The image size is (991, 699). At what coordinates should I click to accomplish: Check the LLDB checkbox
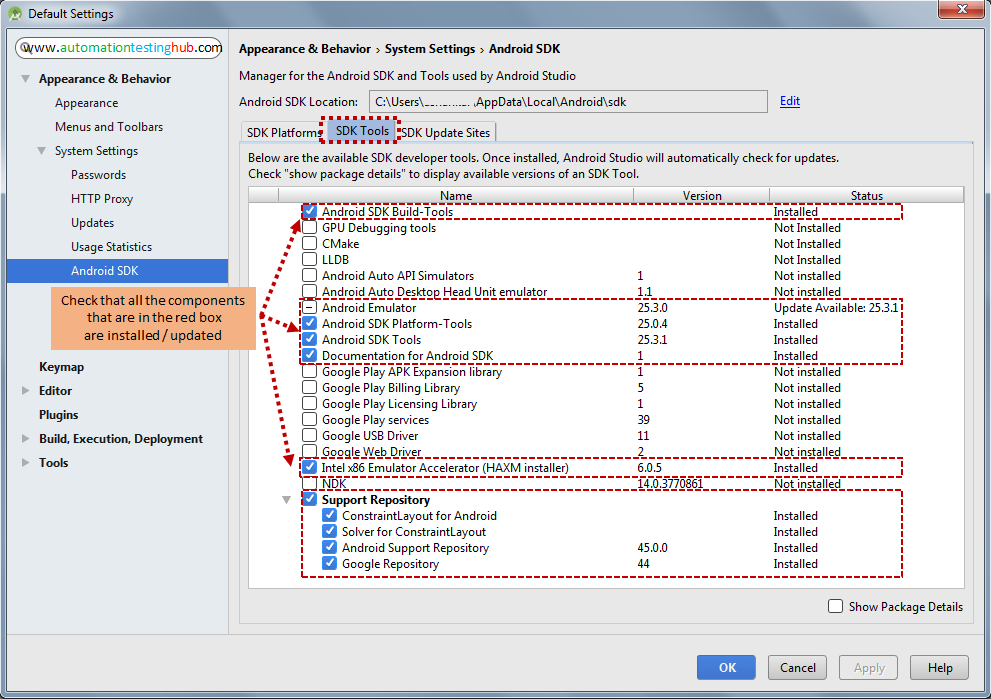click(309, 259)
